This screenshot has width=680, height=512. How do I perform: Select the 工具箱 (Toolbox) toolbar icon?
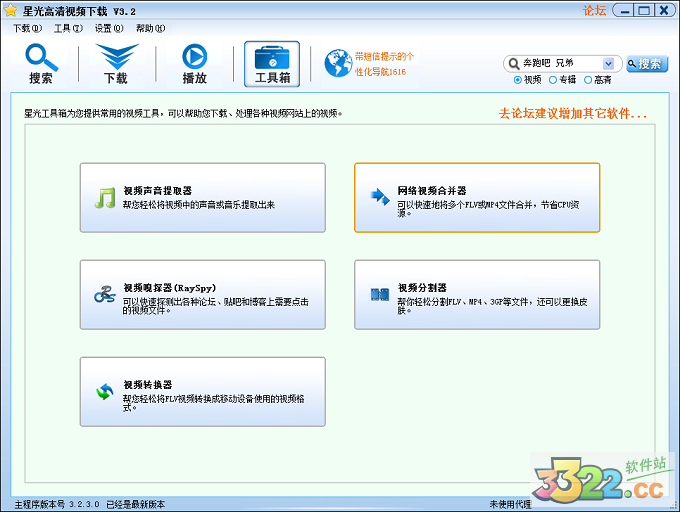click(271, 63)
